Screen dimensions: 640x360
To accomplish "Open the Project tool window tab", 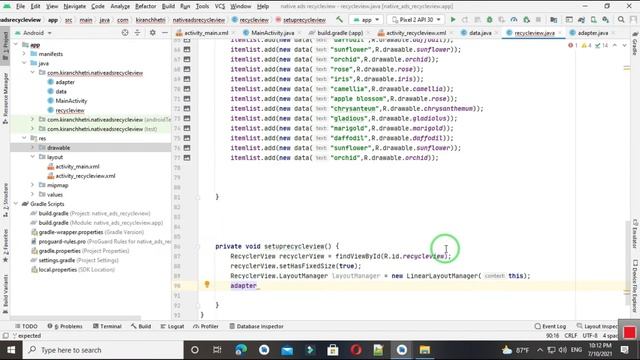I will pyautogui.click(x=5, y=46).
